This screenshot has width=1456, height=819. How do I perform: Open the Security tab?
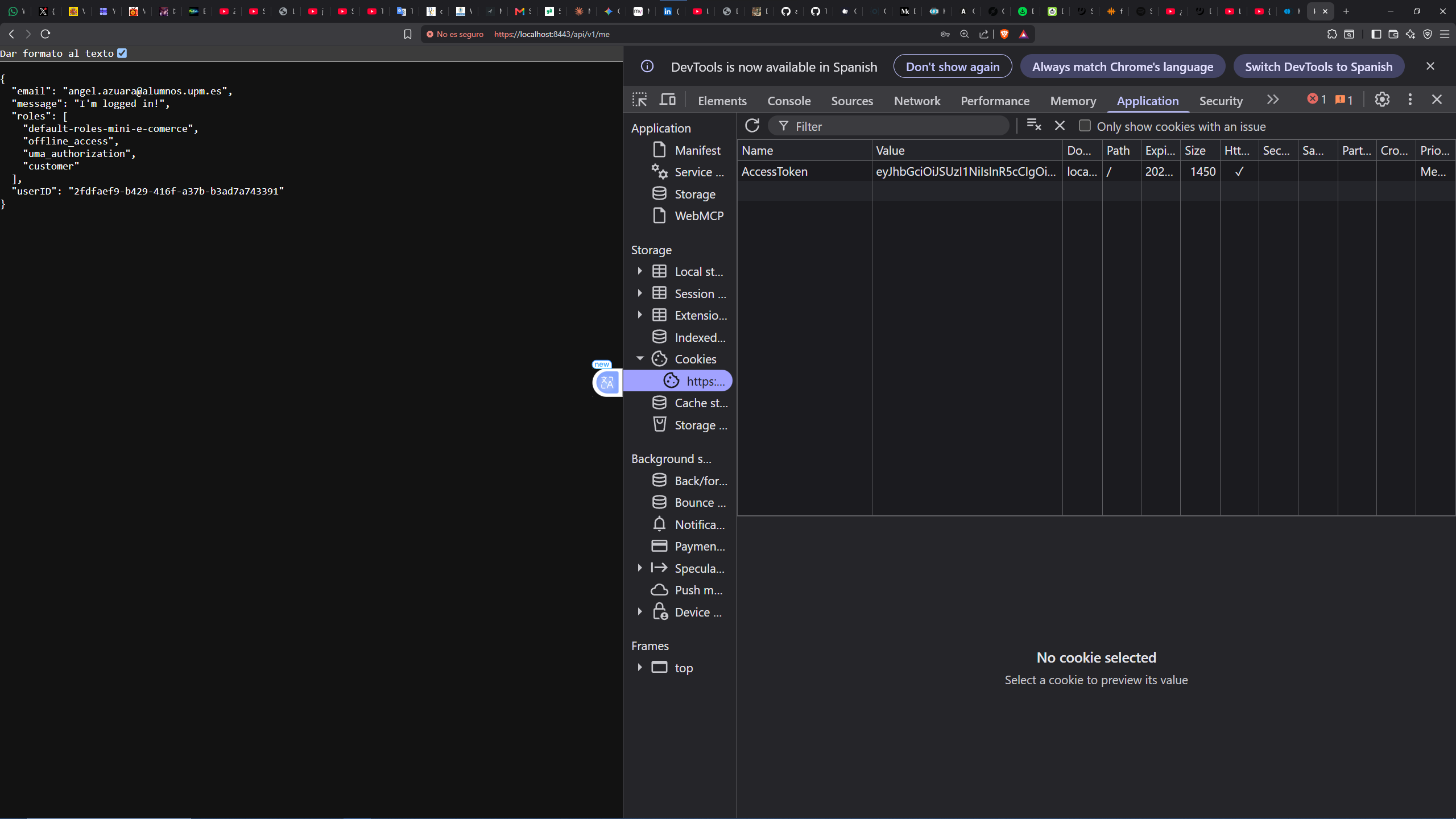pos(1221,101)
